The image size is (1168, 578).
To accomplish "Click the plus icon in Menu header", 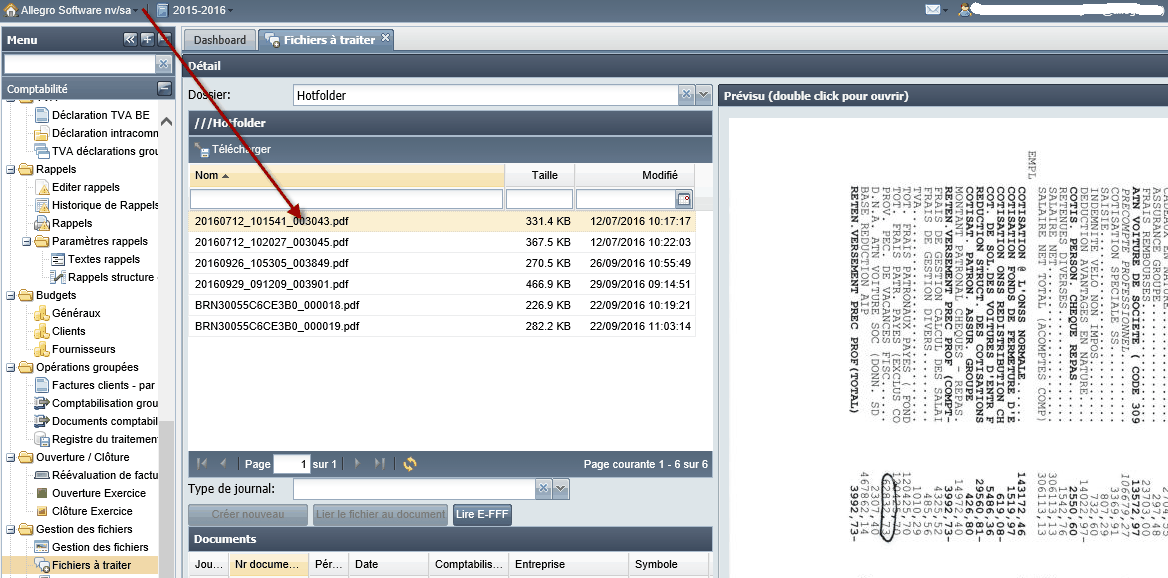I will coord(147,39).
